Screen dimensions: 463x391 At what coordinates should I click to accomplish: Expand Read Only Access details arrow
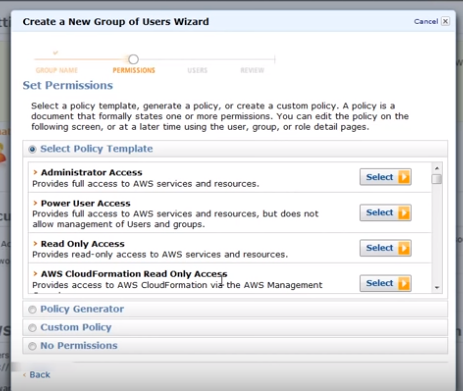tap(35, 244)
